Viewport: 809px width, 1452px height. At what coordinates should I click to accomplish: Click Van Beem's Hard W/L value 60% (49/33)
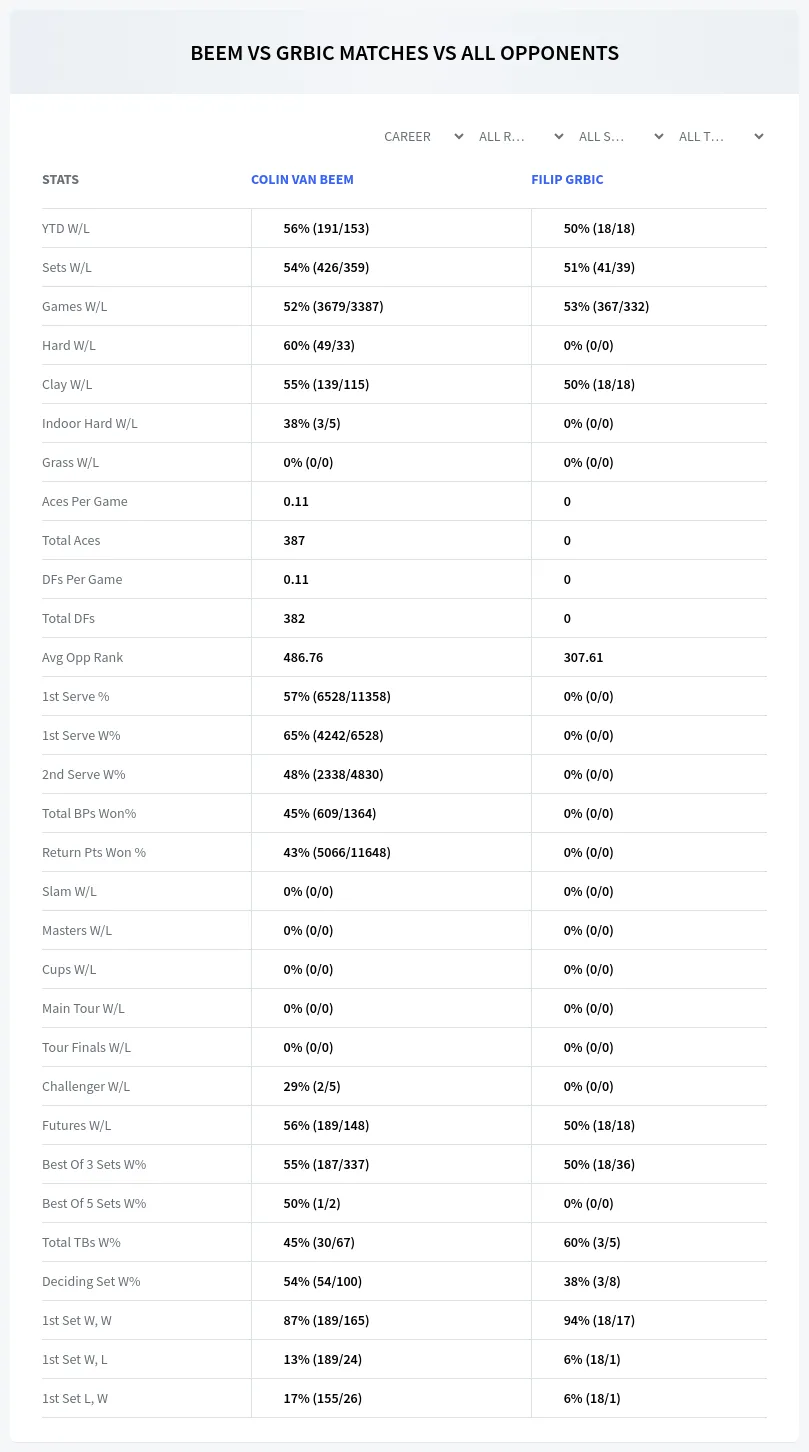319,345
